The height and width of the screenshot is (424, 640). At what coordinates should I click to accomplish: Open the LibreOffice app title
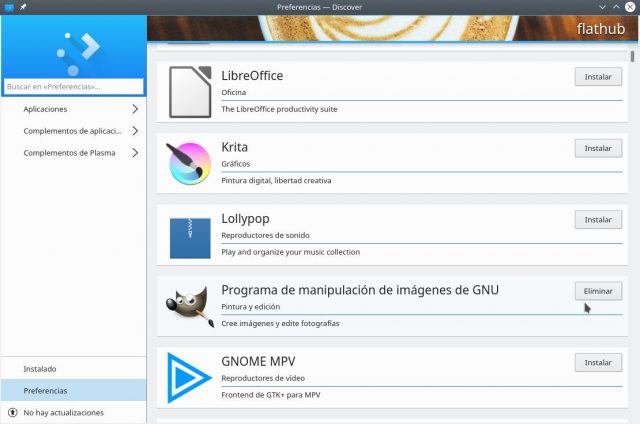point(252,76)
